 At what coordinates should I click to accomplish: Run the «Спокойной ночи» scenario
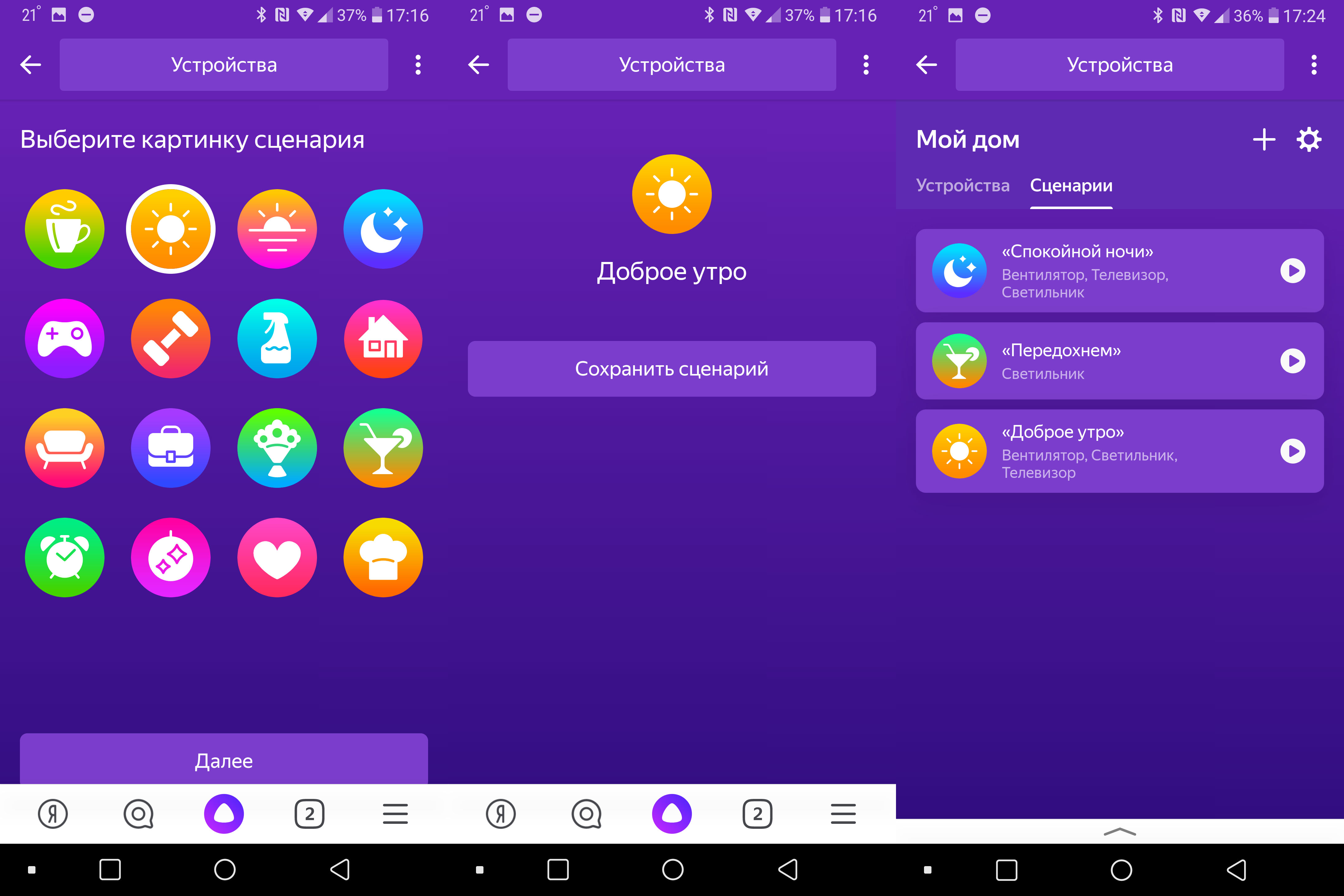point(1293,271)
